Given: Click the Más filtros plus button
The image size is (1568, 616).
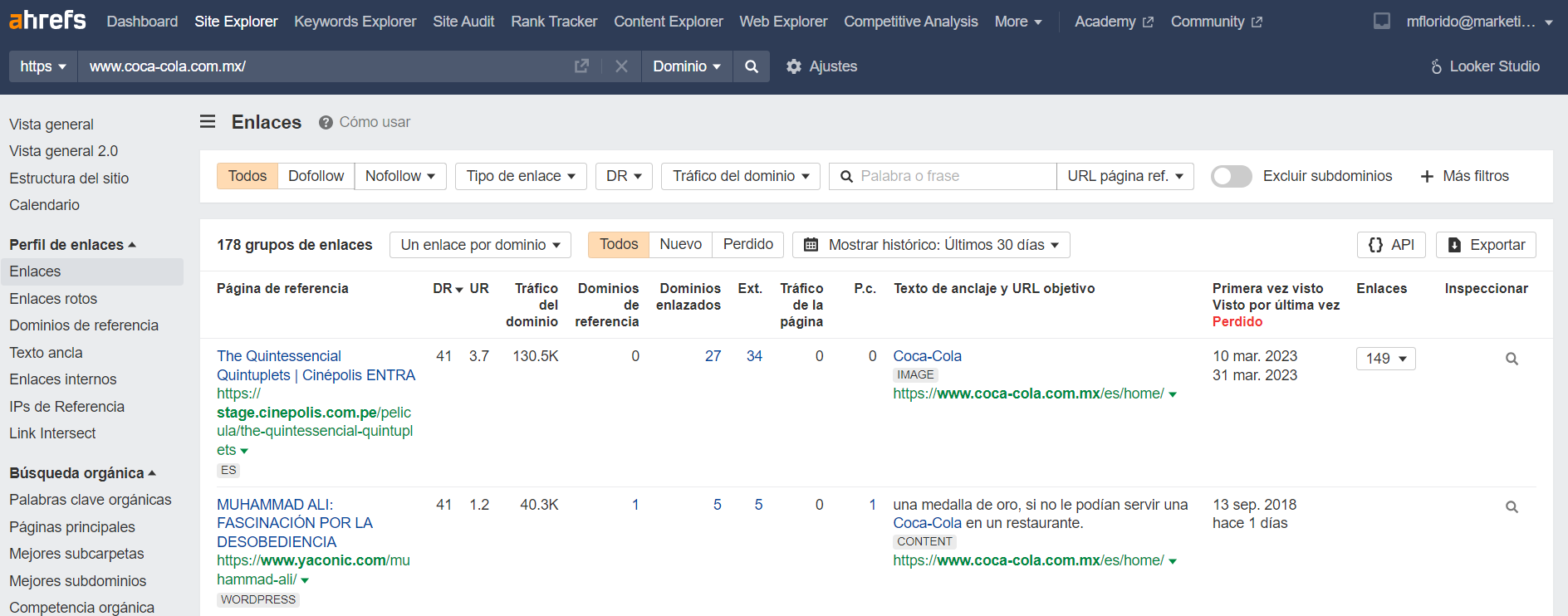Looking at the screenshot, I should (x=1464, y=176).
